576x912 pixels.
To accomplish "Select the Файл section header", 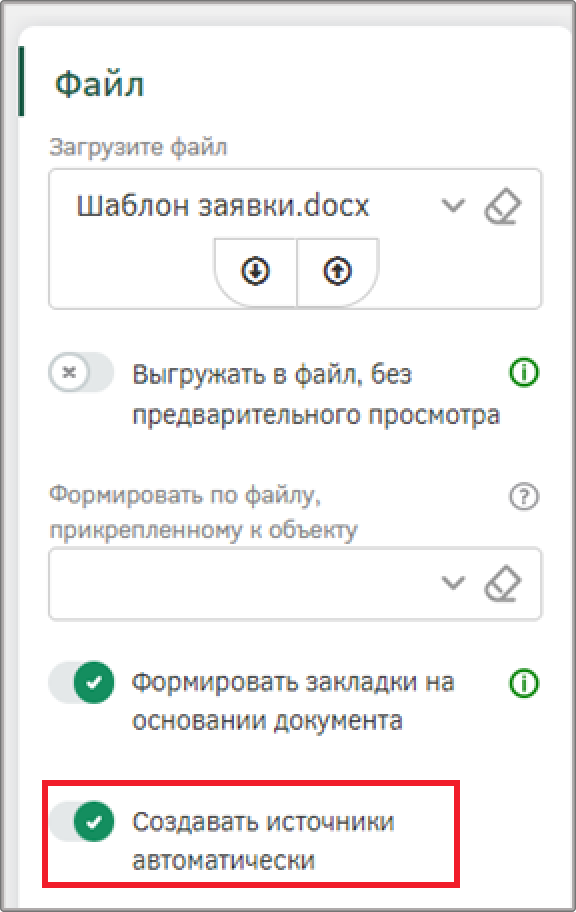I will click(99, 84).
